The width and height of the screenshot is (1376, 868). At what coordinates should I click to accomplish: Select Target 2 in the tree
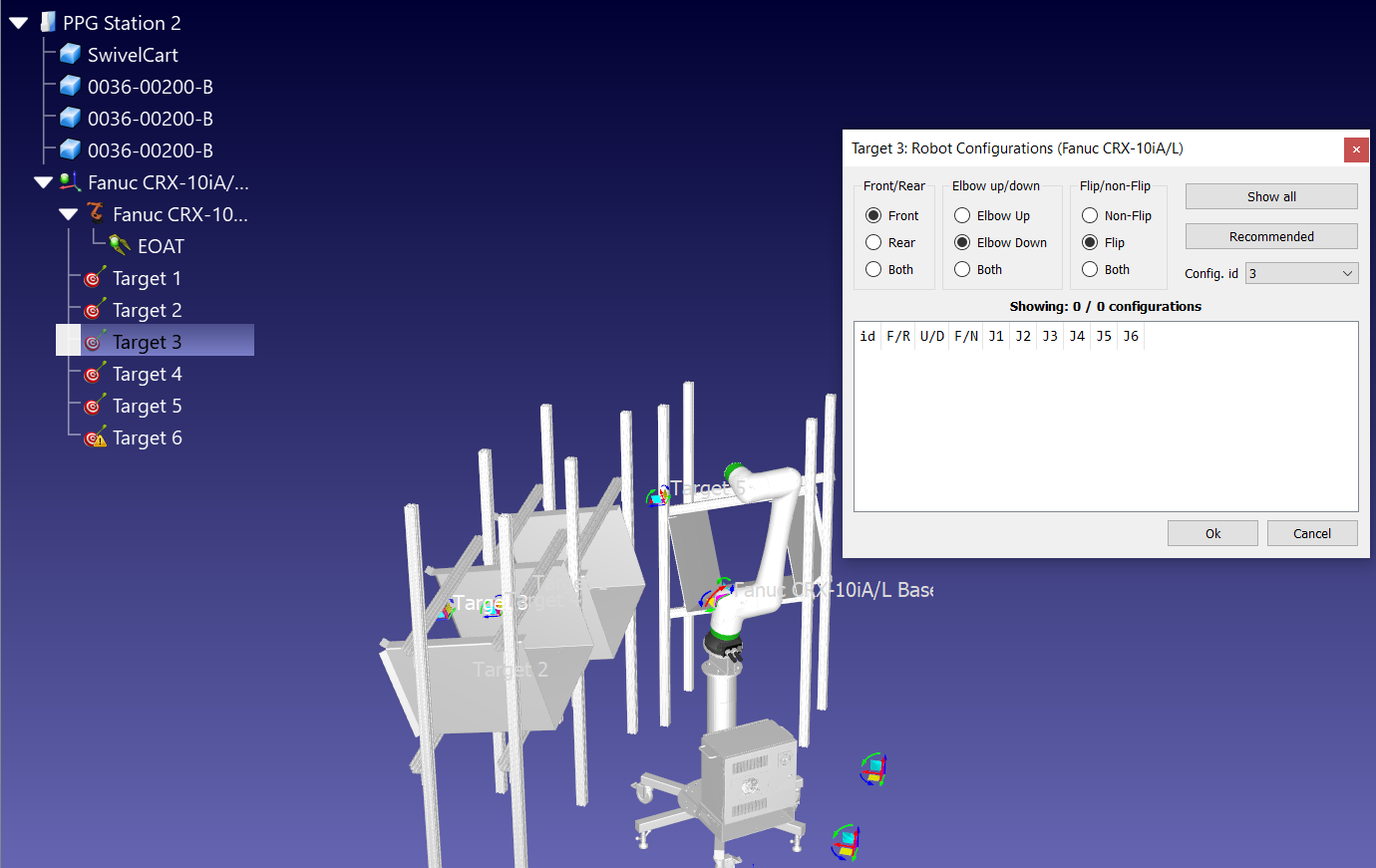[147, 310]
